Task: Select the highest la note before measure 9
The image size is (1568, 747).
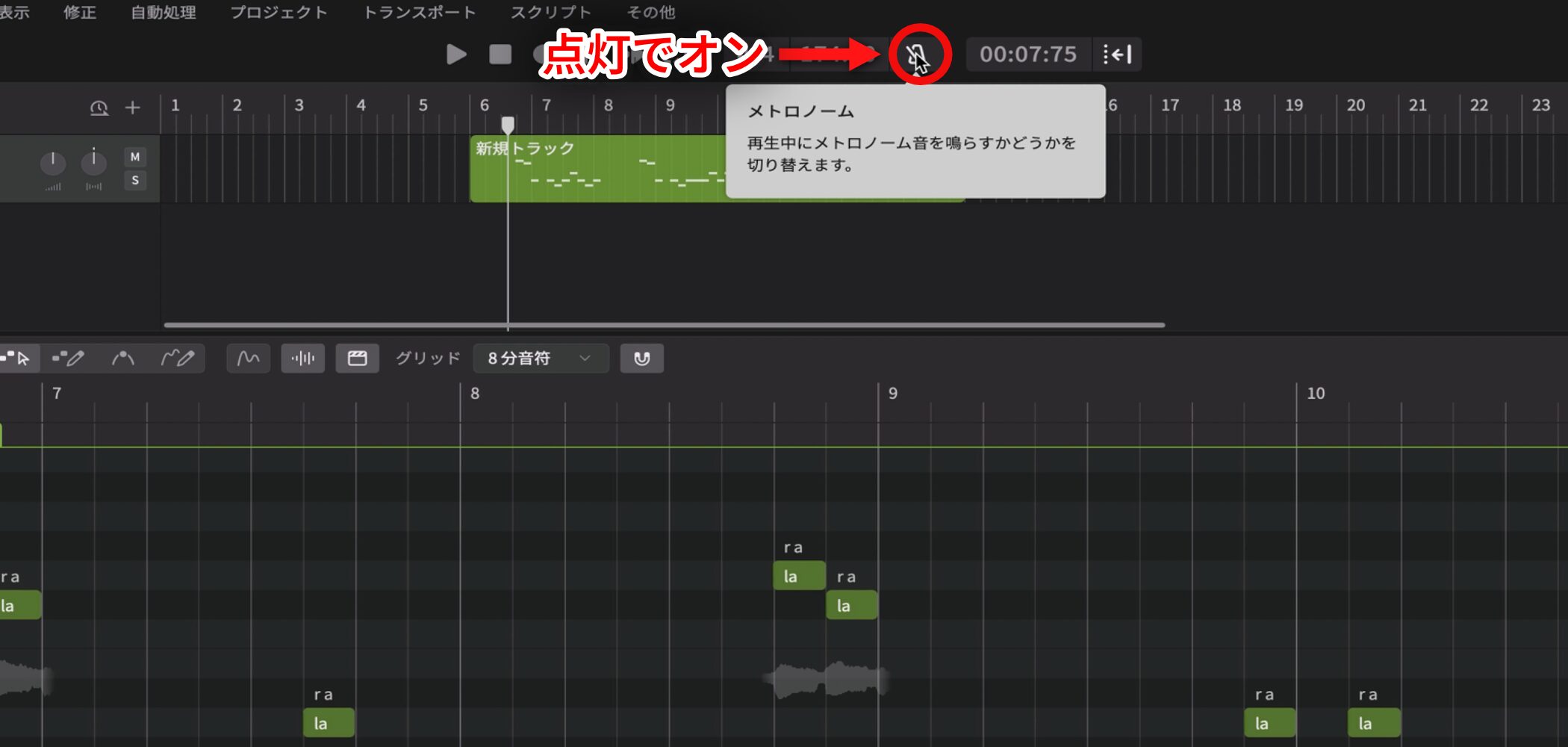Action: (799, 576)
